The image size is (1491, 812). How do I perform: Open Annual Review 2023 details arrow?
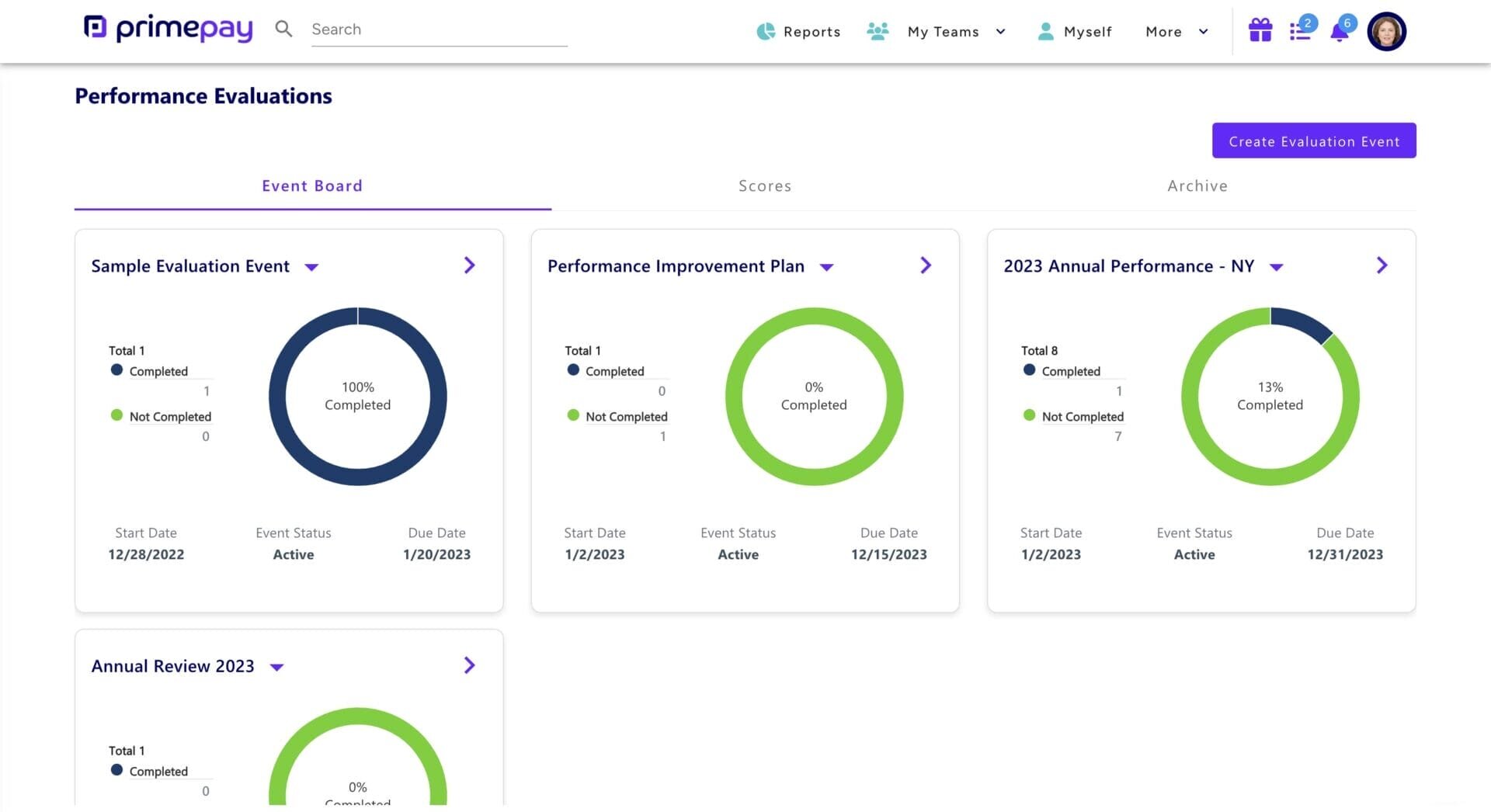click(x=469, y=665)
